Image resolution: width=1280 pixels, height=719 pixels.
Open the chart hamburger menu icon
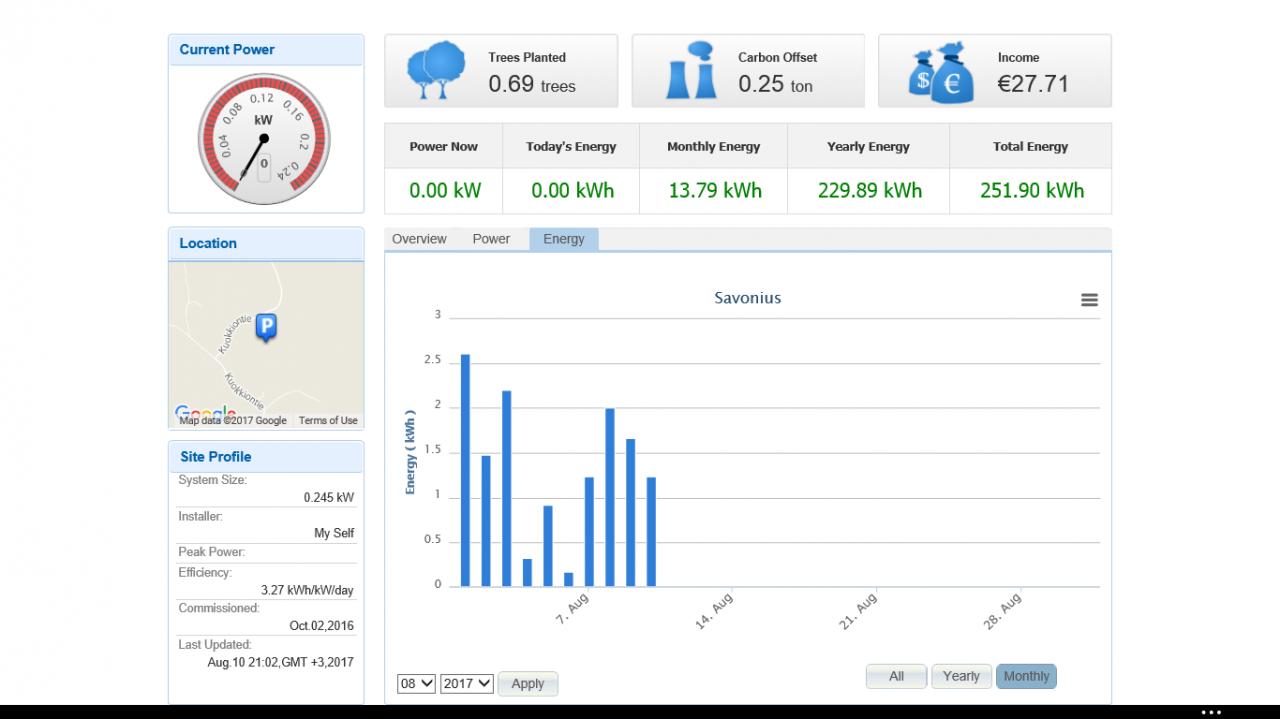click(1089, 300)
